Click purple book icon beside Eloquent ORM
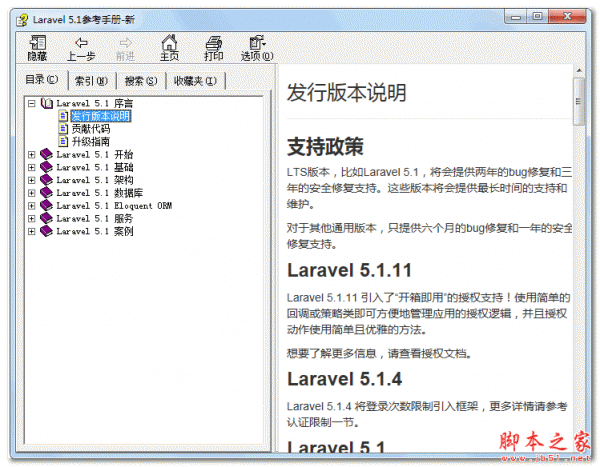600x467 pixels. (46, 205)
